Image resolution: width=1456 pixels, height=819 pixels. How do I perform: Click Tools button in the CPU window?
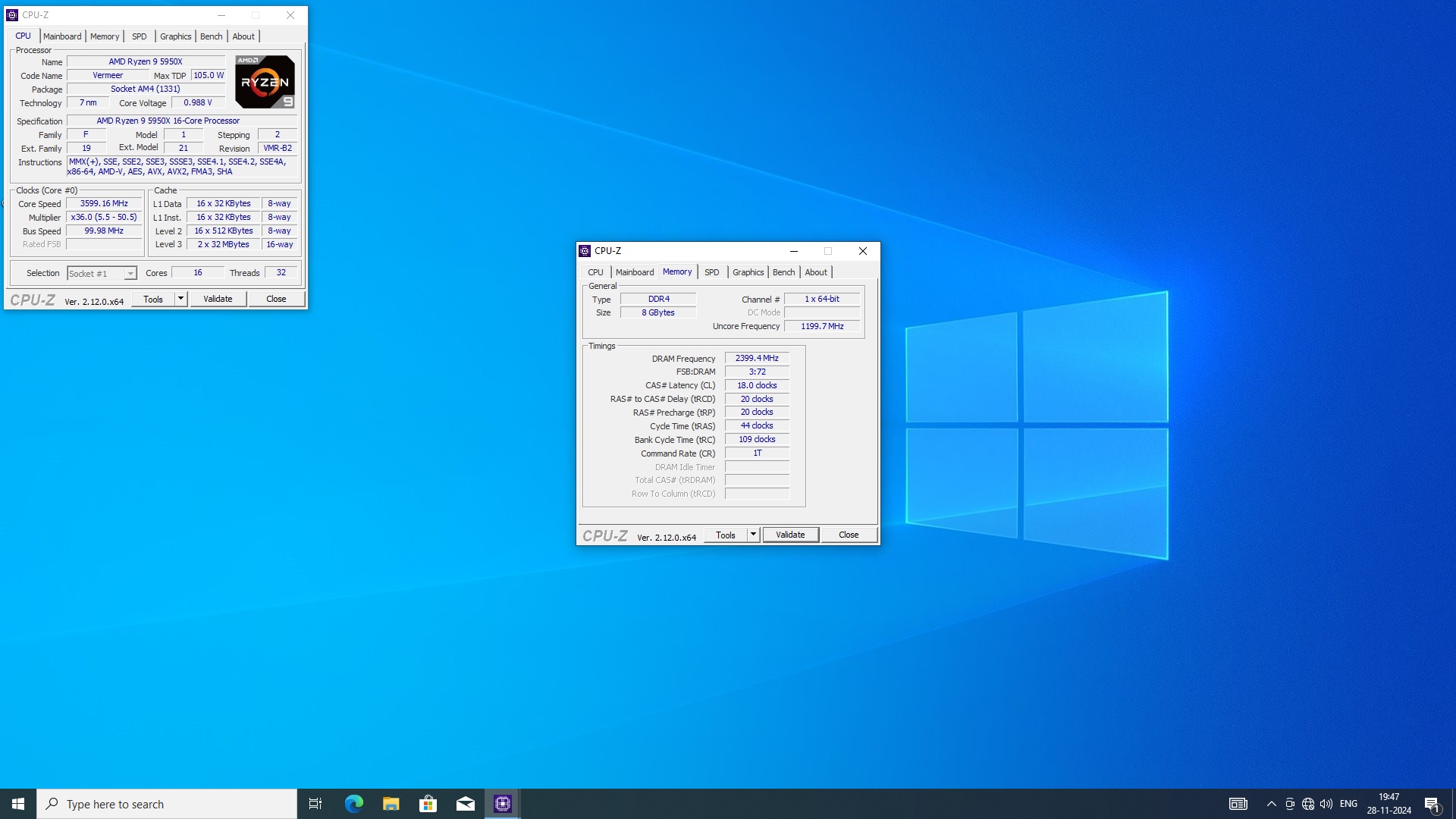pyautogui.click(x=153, y=299)
